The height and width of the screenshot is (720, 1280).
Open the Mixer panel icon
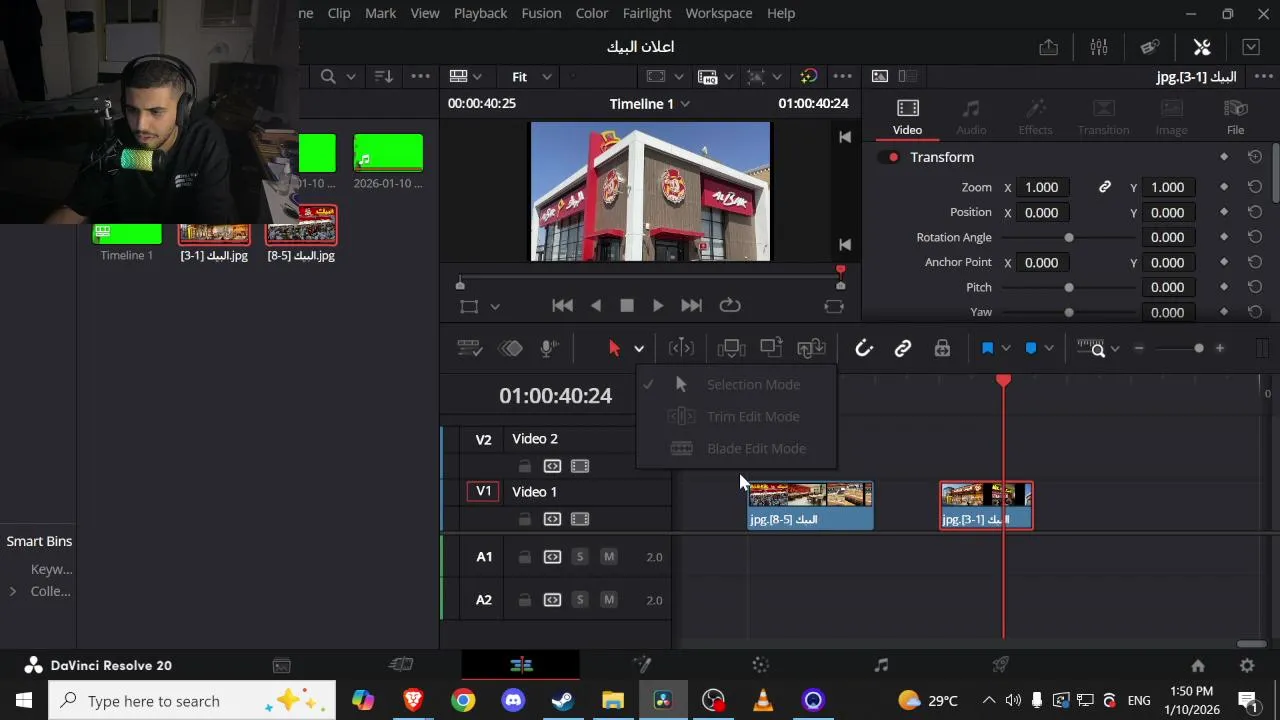1099,47
